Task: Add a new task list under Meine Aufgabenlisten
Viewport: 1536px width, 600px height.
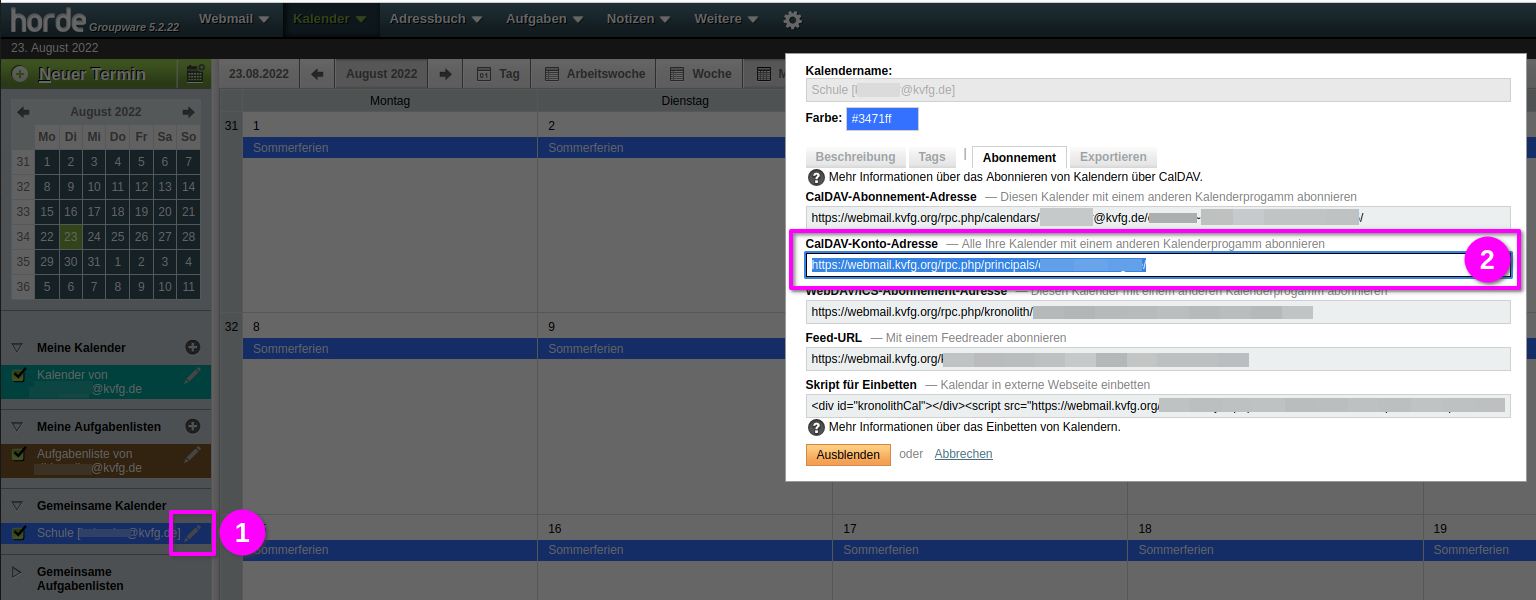Action: click(193, 426)
